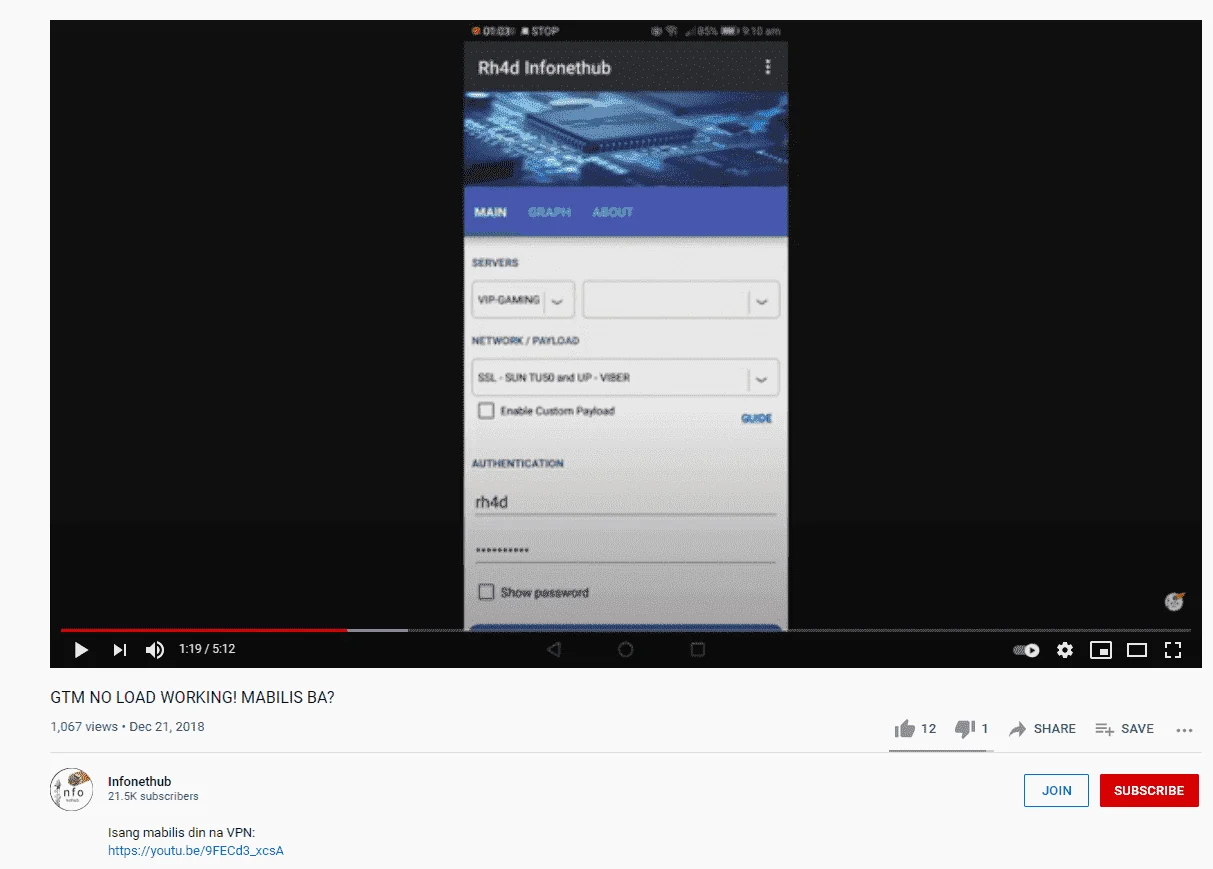The height and width of the screenshot is (869, 1213).
Task: Skip to next video
Action: click(120, 650)
